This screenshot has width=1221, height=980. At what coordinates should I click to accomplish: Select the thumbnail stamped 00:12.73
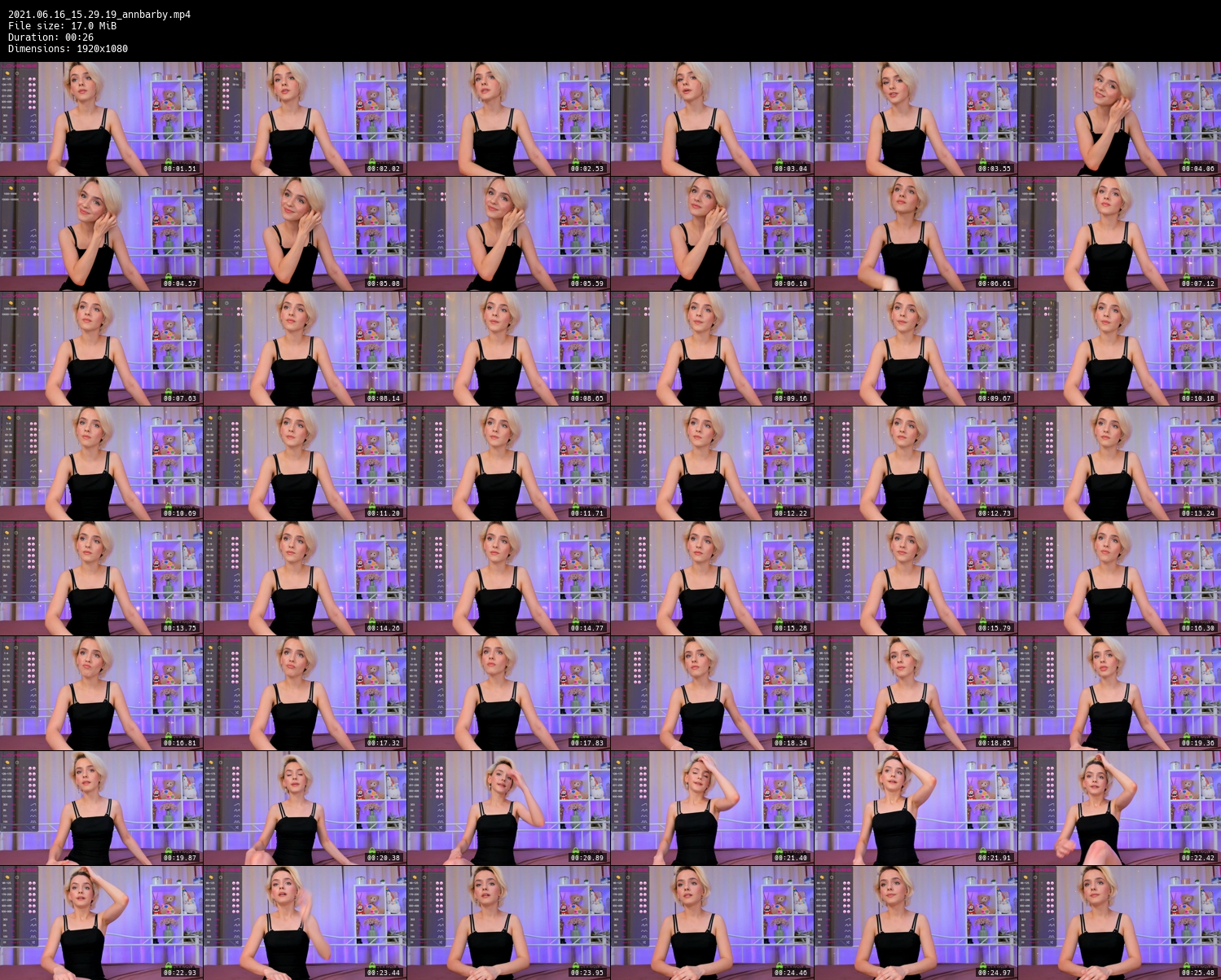pyautogui.click(x=916, y=464)
